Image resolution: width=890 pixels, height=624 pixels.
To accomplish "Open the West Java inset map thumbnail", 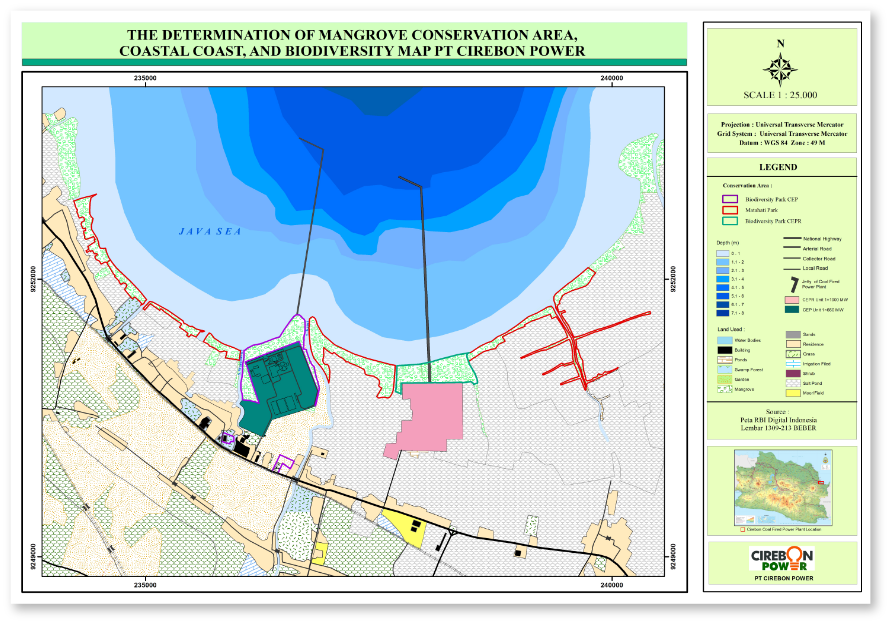I will (x=783, y=487).
